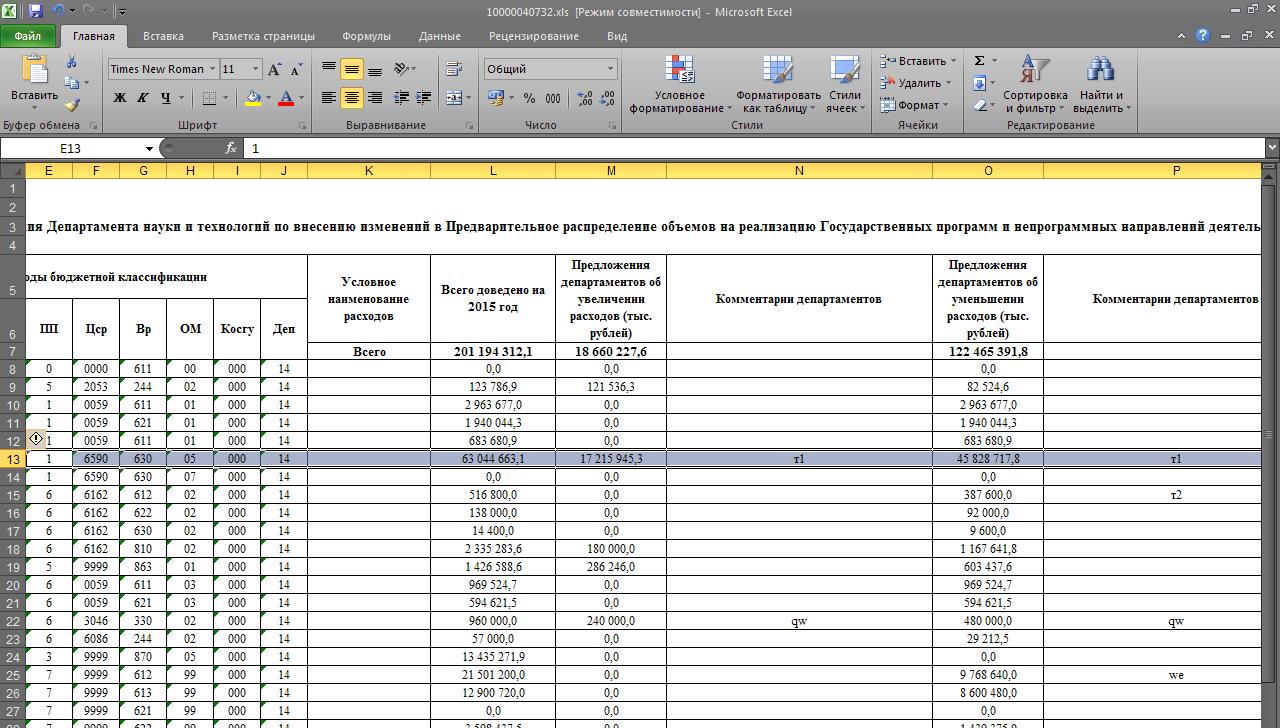
Task: Apply the yellow fill color
Action: click(x=253, y=97)
